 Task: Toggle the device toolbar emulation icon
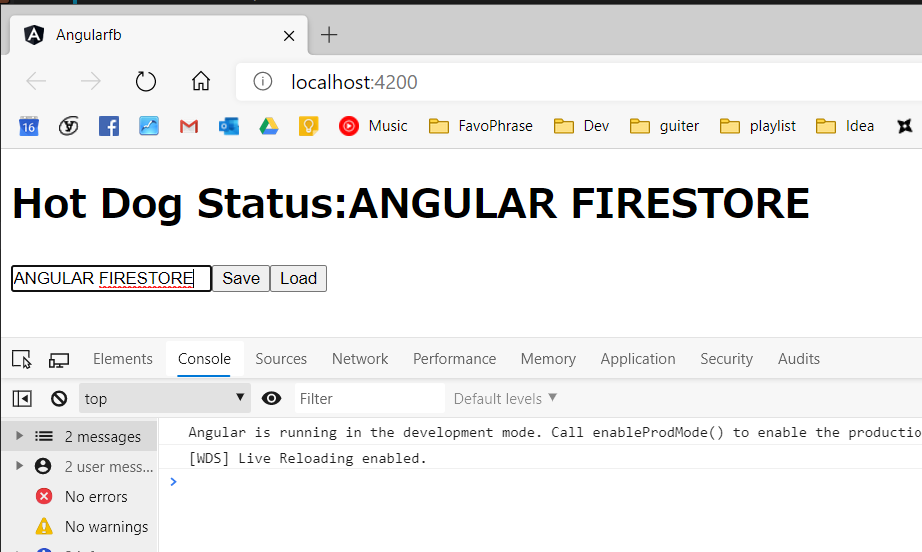click(59, 359)
